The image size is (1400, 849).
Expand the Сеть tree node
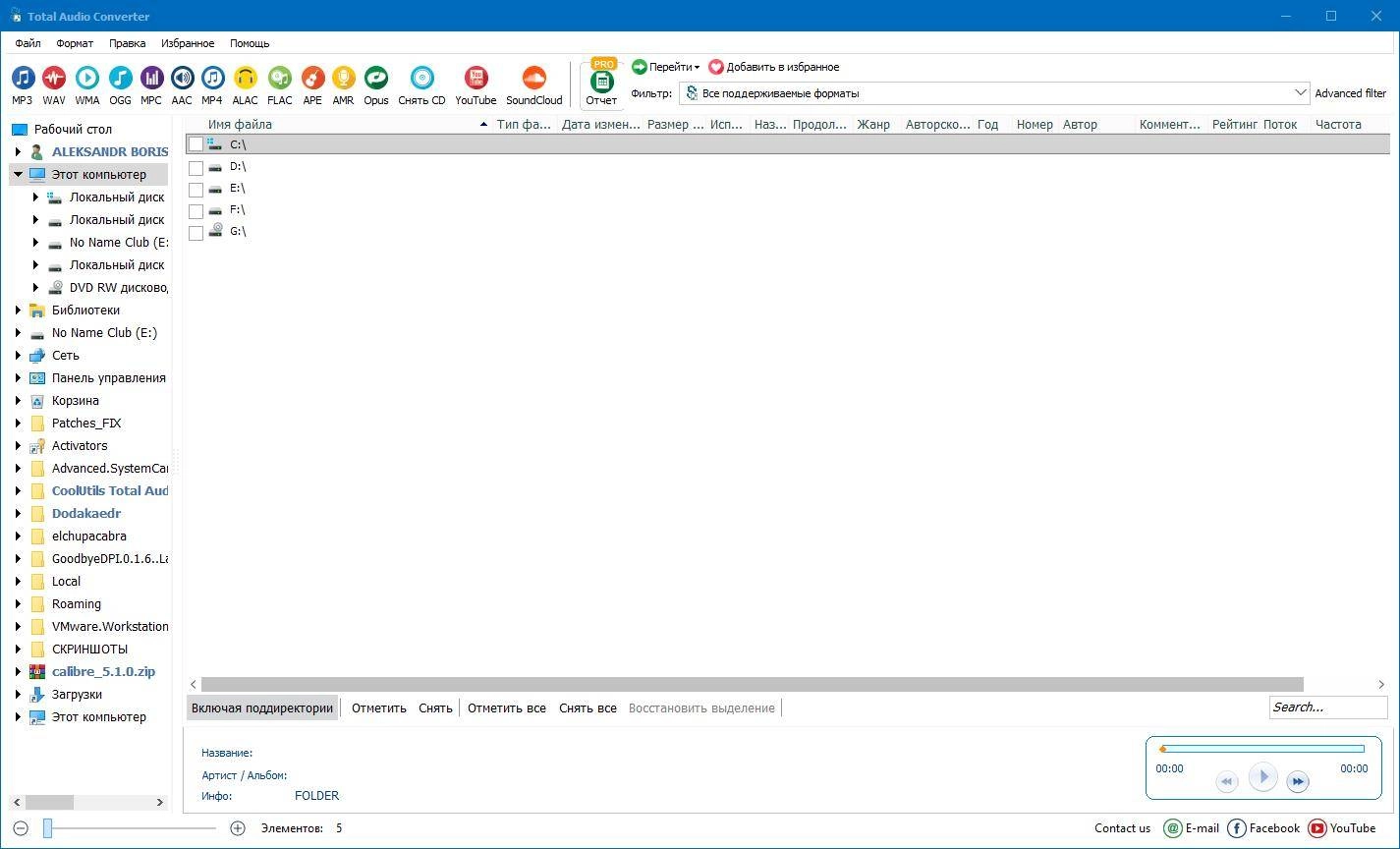click(x=18, y=356)
